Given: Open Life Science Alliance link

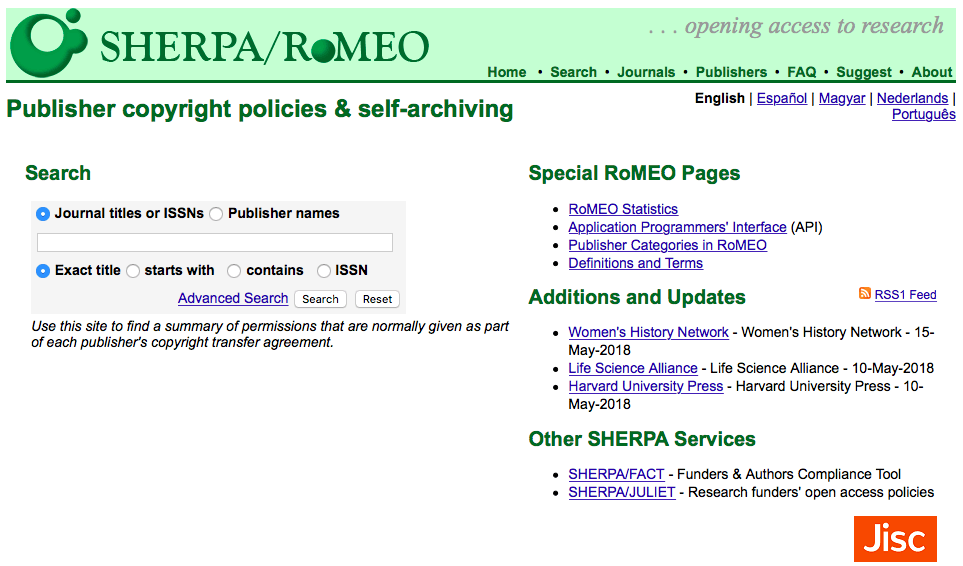Looking at the screenshot, I should tap(633, 368).
